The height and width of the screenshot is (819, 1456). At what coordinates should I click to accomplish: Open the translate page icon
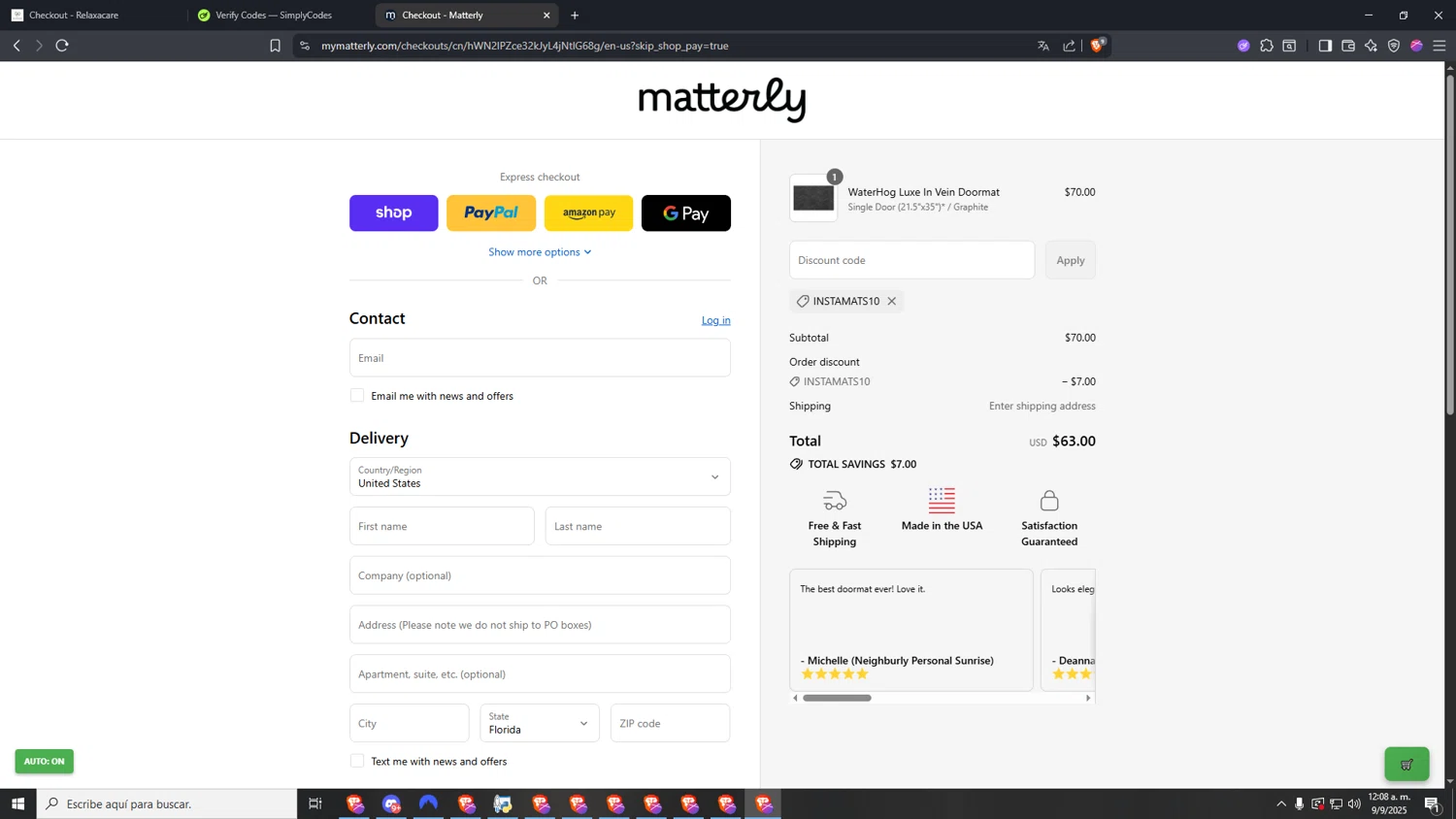tap(1043, 46)
